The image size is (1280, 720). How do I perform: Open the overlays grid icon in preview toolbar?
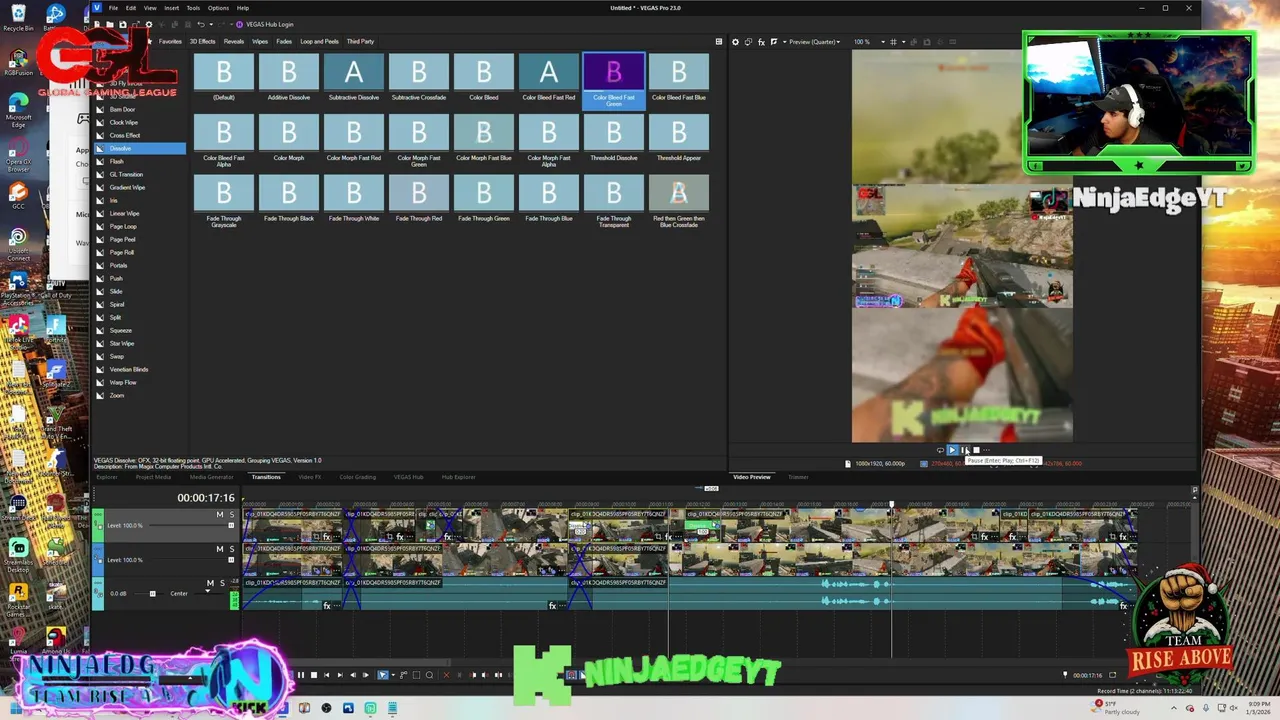[x=893, y=42]
